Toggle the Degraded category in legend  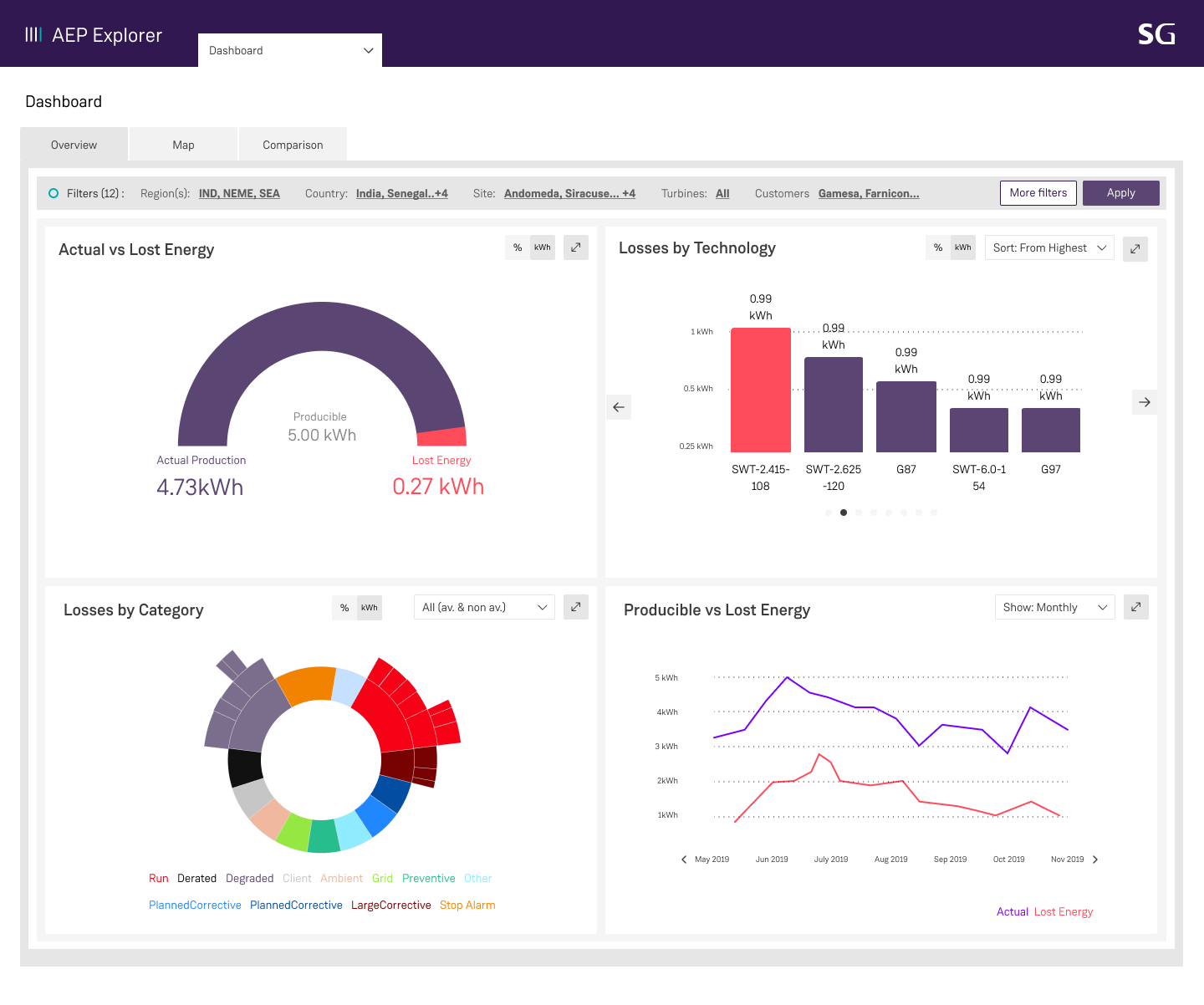pos(250,879)
